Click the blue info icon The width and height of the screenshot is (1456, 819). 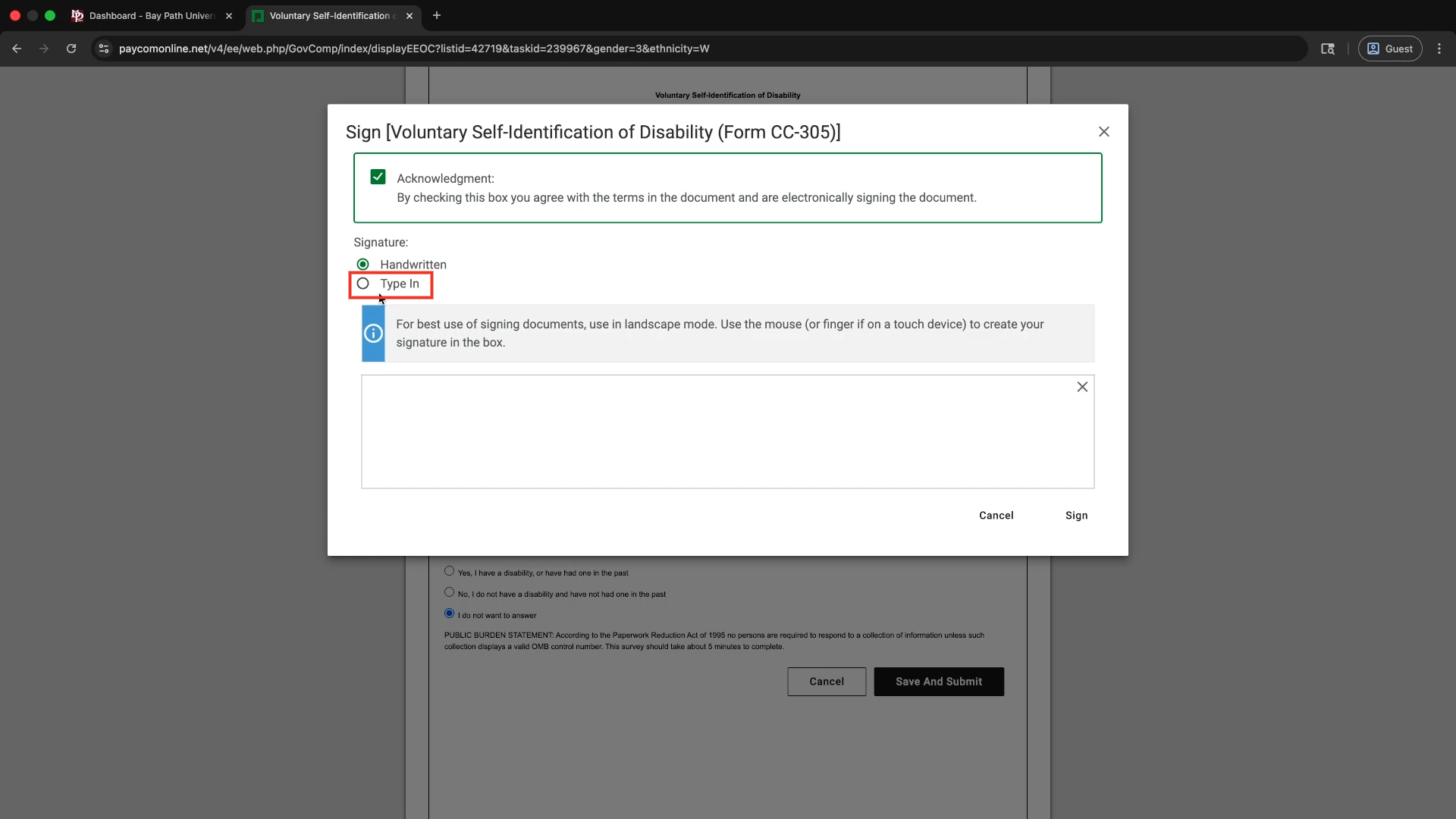pyautogui.click(x=373, y=334)
